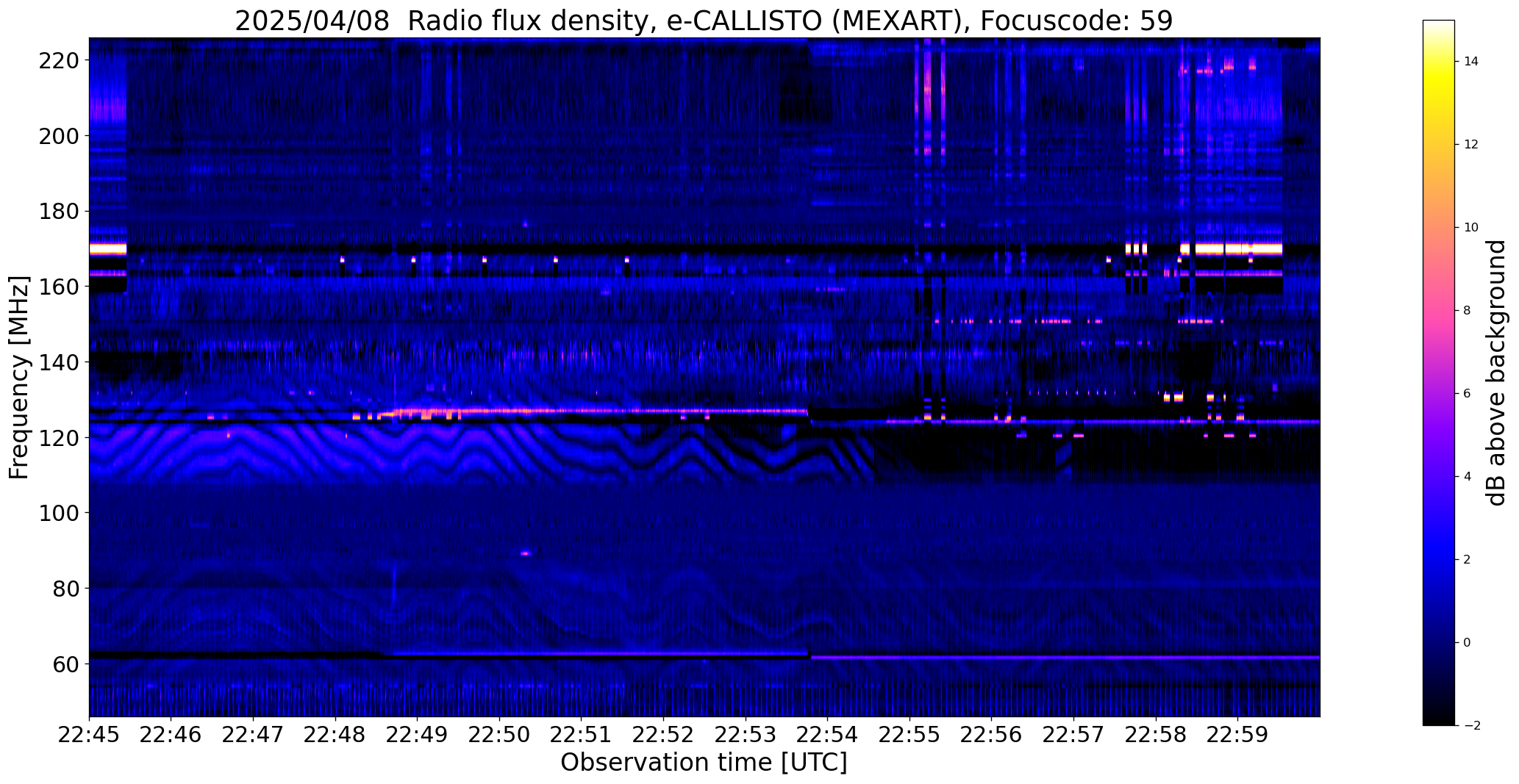
Task: Click the 22:55 time tick label
Action: coord(909,735)
